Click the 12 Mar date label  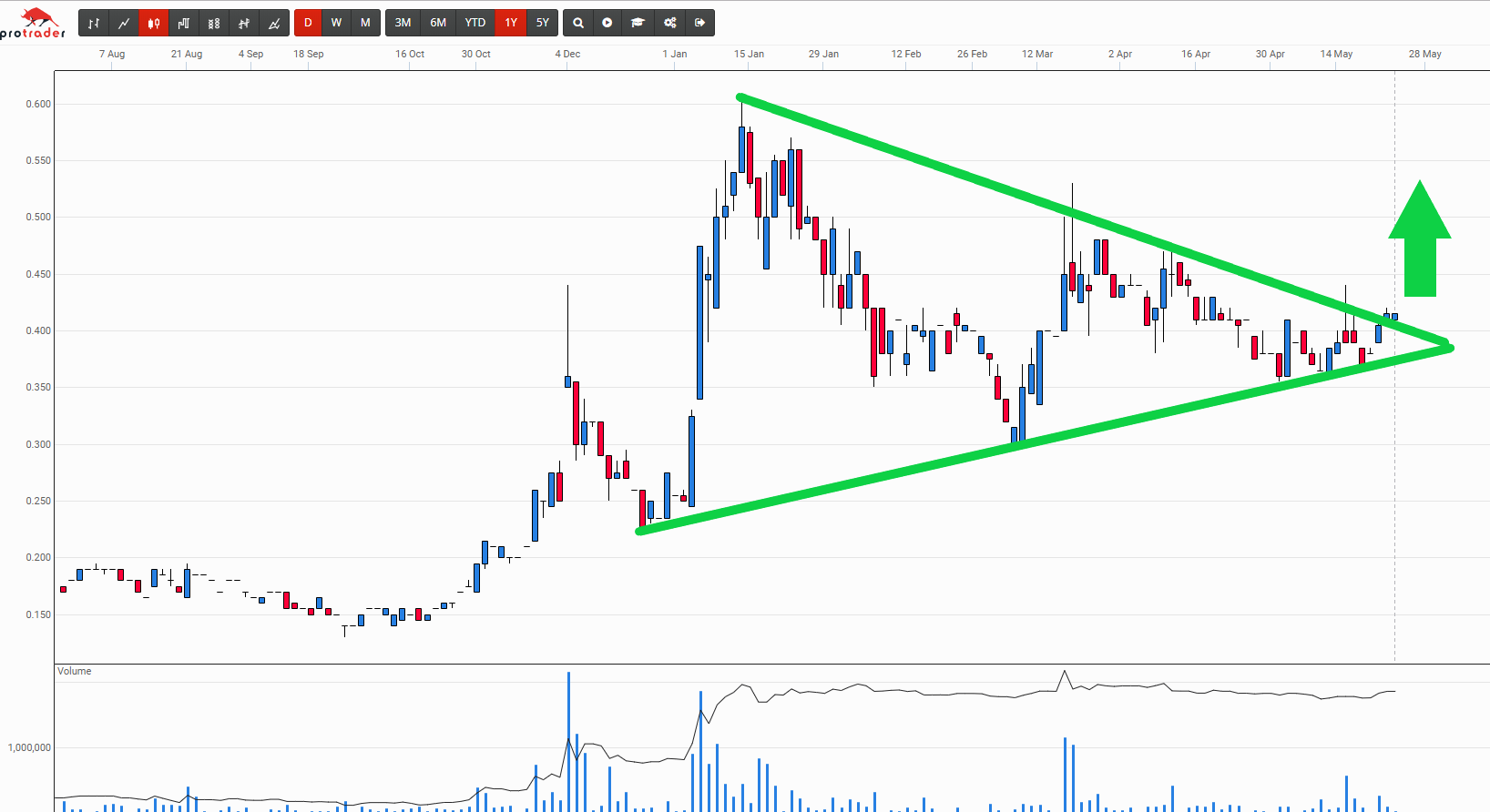[x=1036, y=54]
